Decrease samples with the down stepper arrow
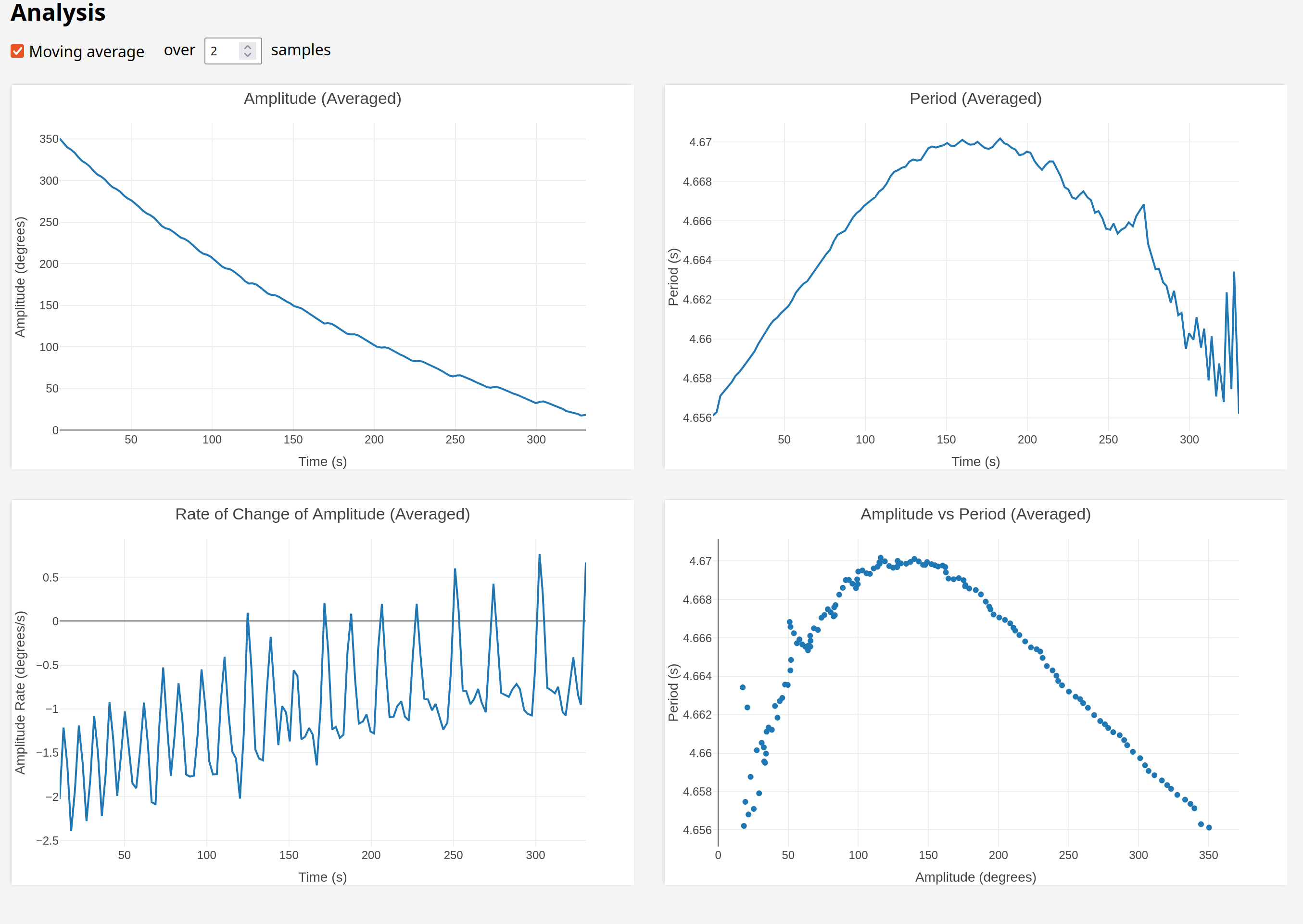1303x924 pixels. [x=248, y=55]
